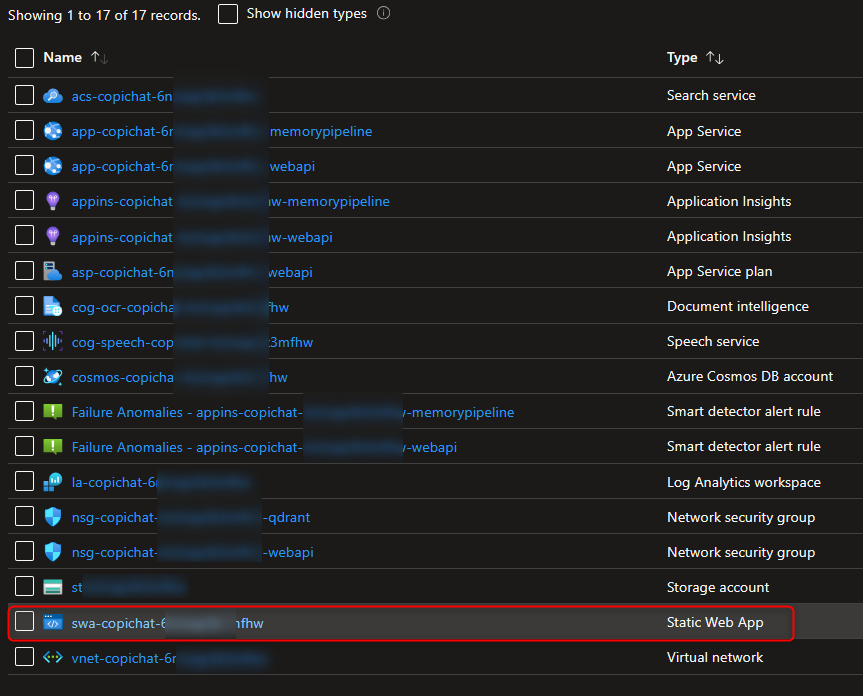
Task: Enable the Show hidden types checkbox
Action: coord(227,13)
